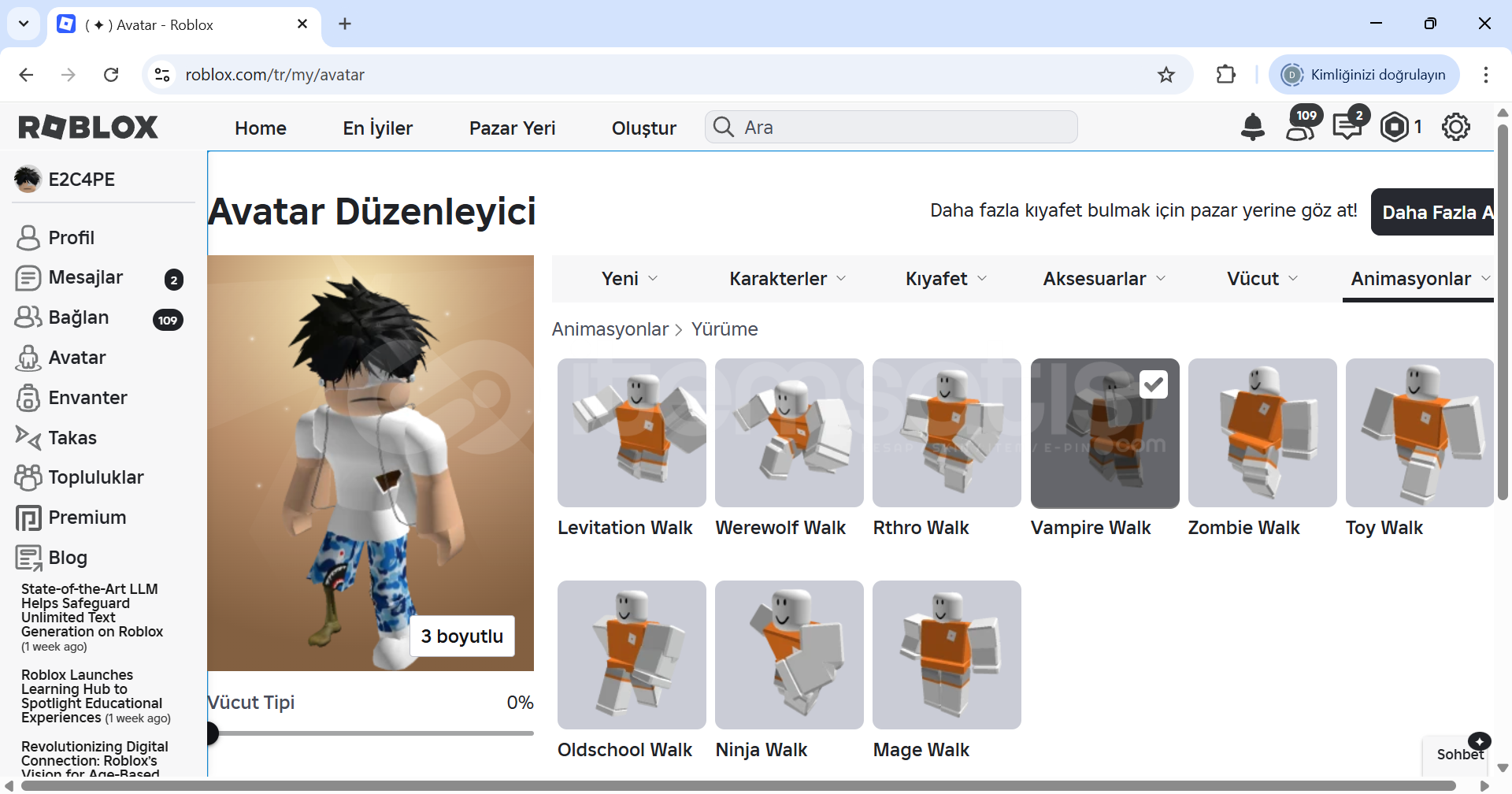Expand the Aksesuarlar dropdown
This screenshot has height=794, width=1512.
pos(1104,279)
